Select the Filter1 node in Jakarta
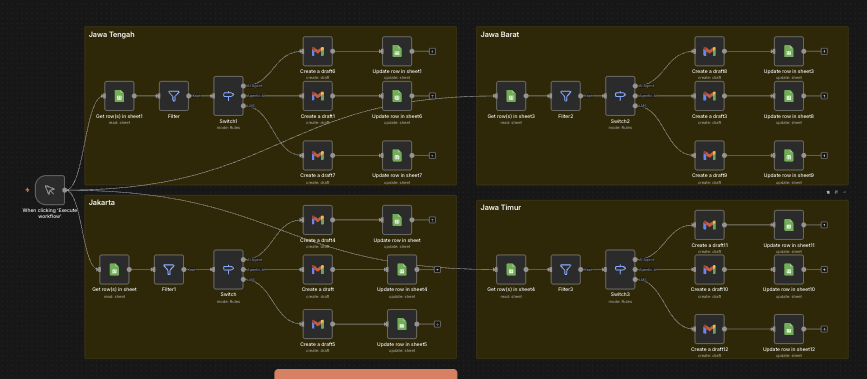This screenshot has width=867, height=379. (169, 269)
